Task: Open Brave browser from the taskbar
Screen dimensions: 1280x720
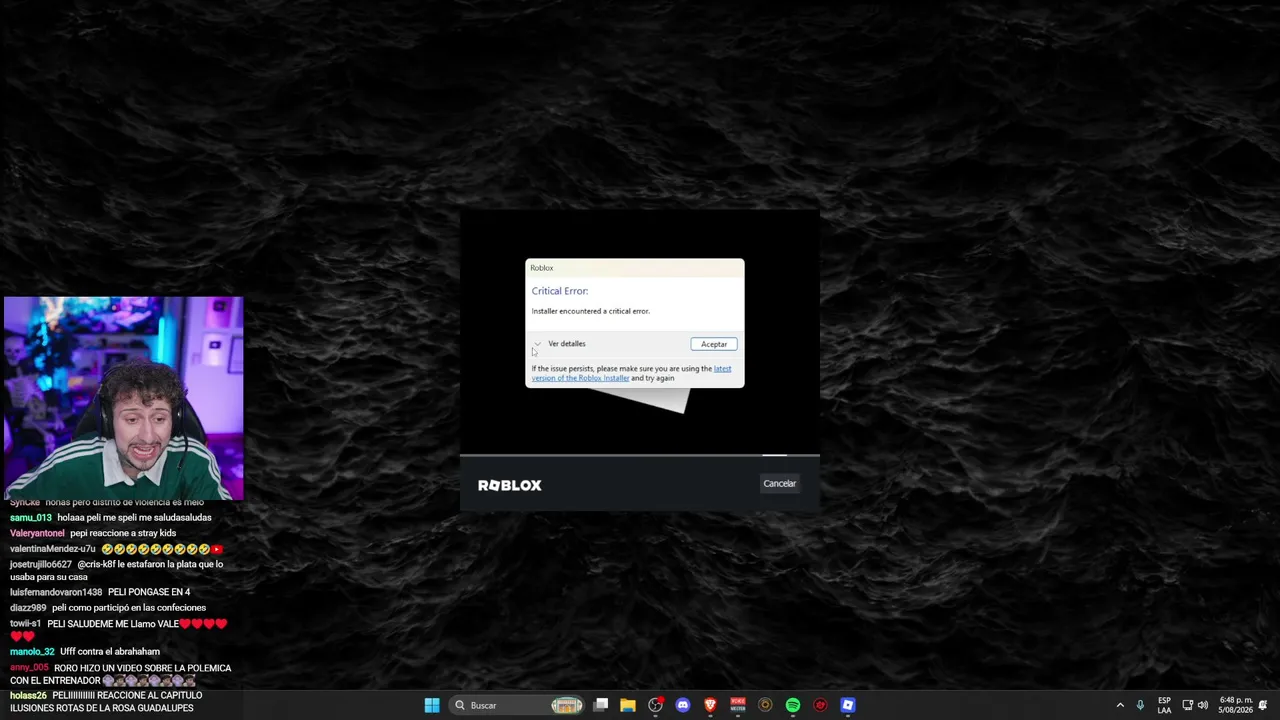Action: pyautogui.click(x=710, y=705)
